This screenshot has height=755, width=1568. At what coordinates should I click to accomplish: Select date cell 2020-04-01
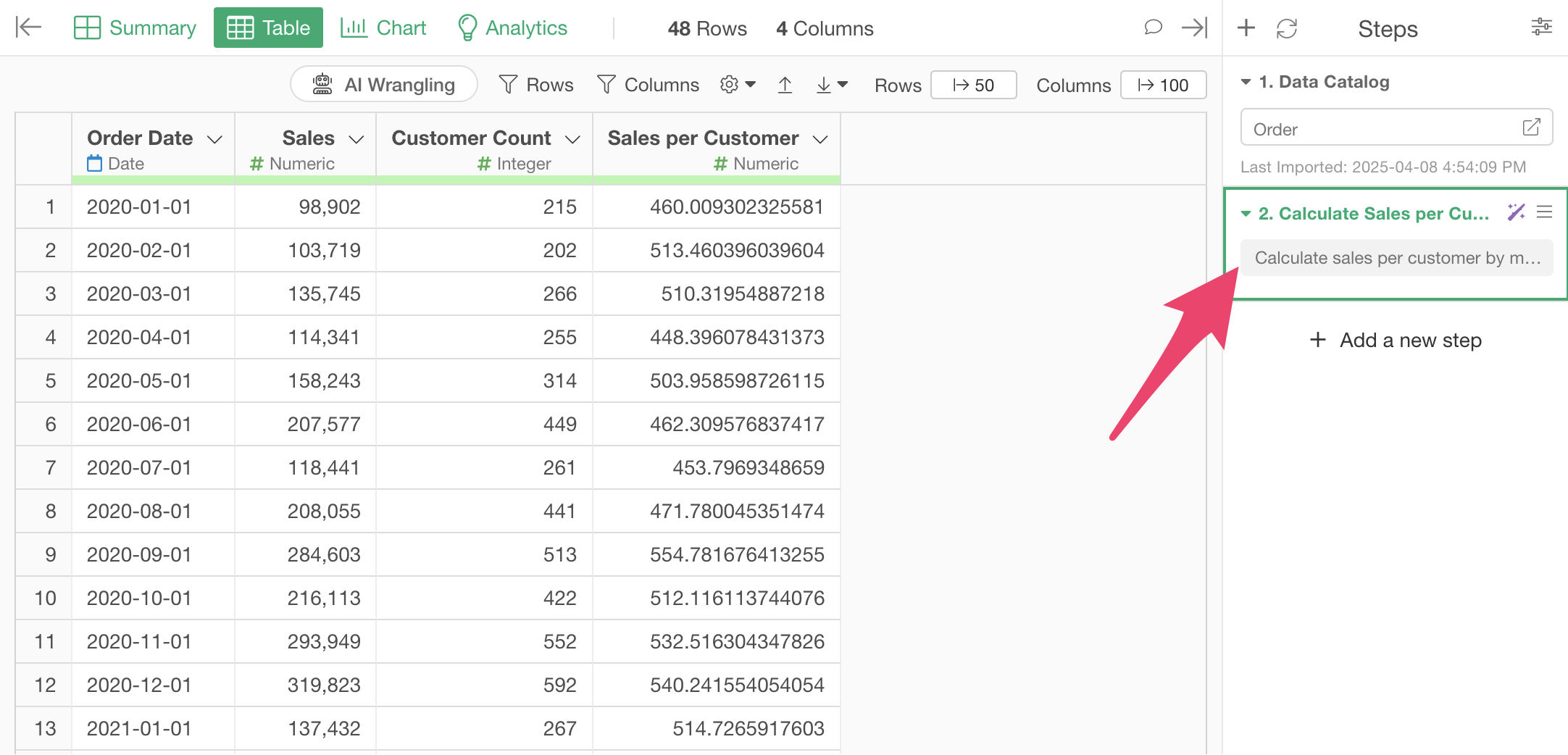point(153,338)
